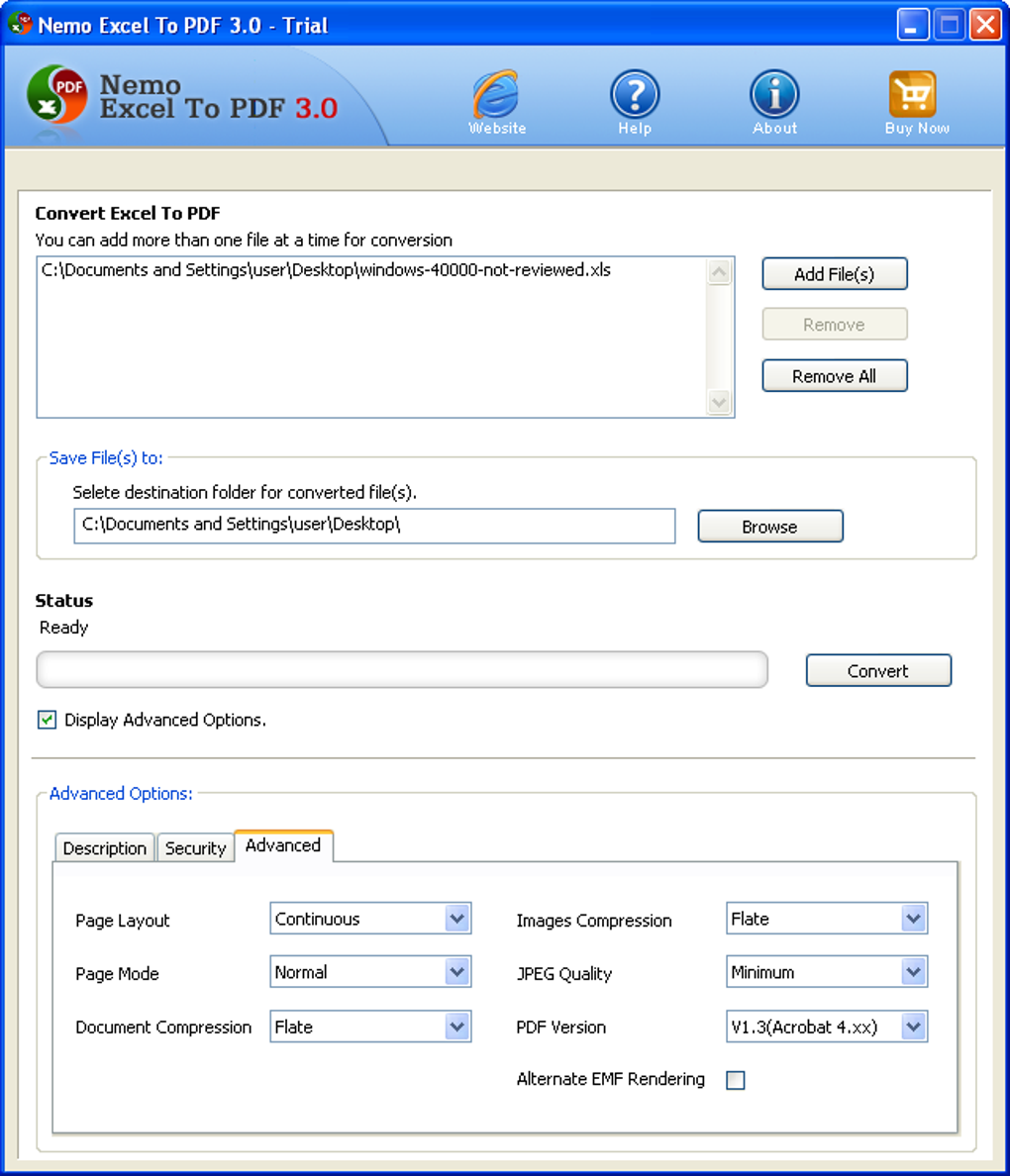Uncheck Display Advanced Options
This screenshot has height=1176, width=1010.
pos(46,720)
